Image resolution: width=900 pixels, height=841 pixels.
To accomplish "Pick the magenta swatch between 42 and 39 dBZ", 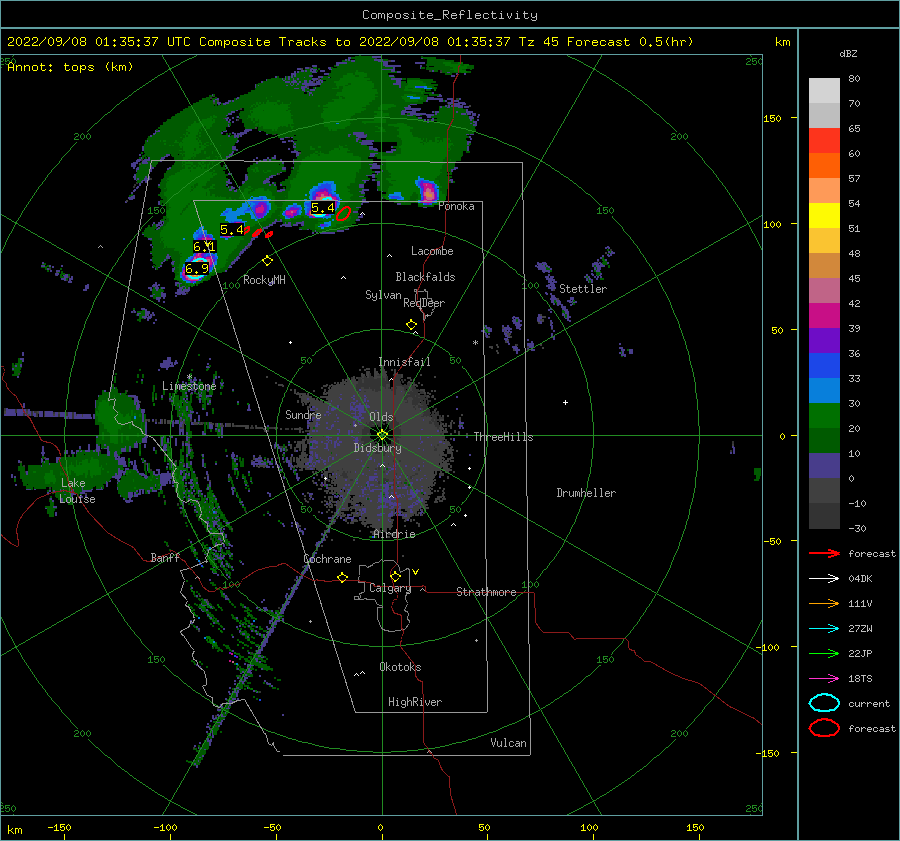I will 824,316.
